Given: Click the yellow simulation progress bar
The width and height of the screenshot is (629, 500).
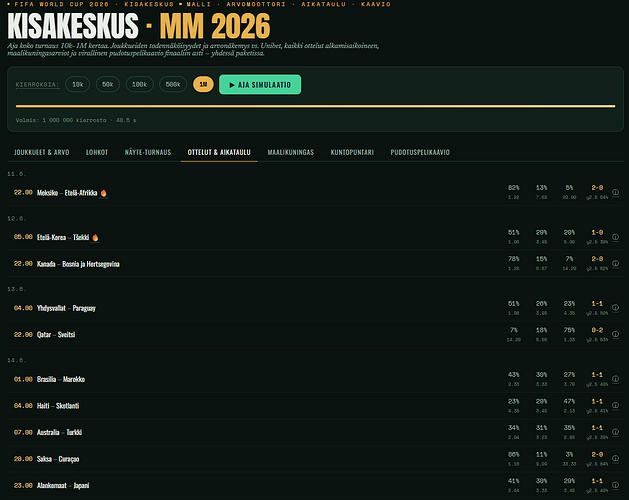Looking at the screenshot, I should click(315, 106).
